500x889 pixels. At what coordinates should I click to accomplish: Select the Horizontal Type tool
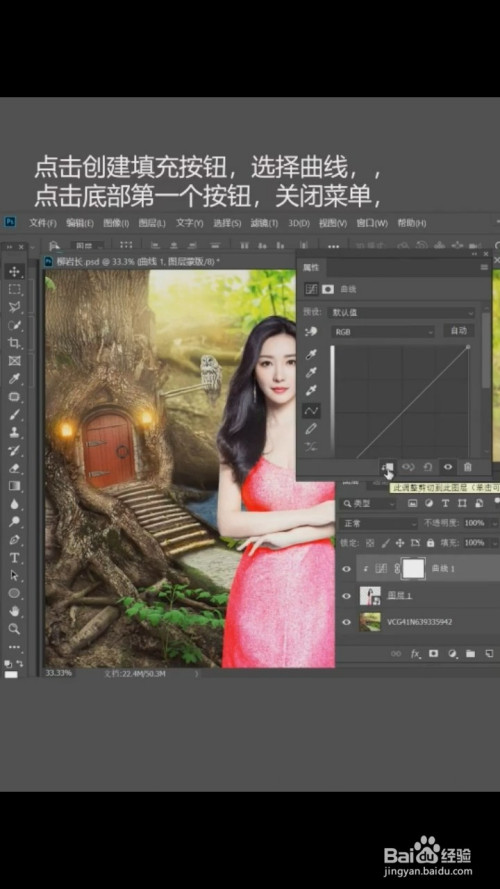point(14,558)
